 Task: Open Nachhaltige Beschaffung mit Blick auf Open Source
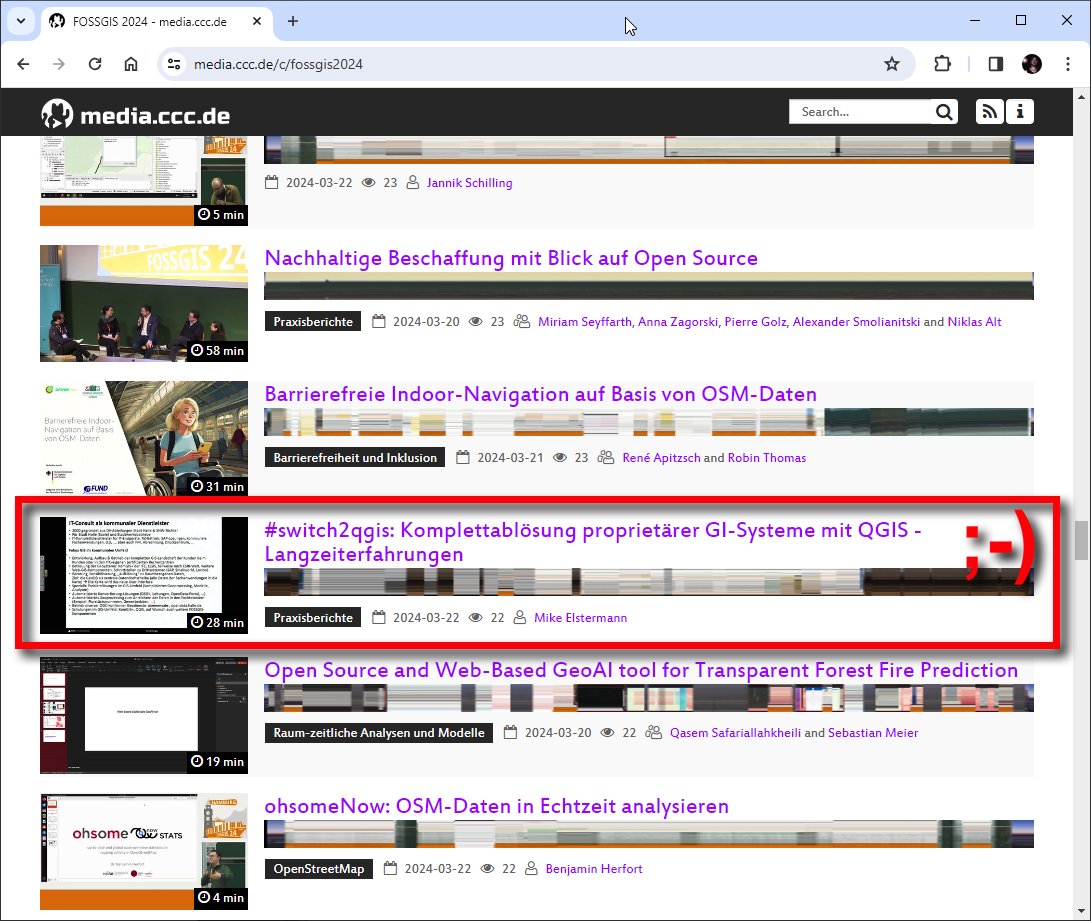tap(511, 258)
